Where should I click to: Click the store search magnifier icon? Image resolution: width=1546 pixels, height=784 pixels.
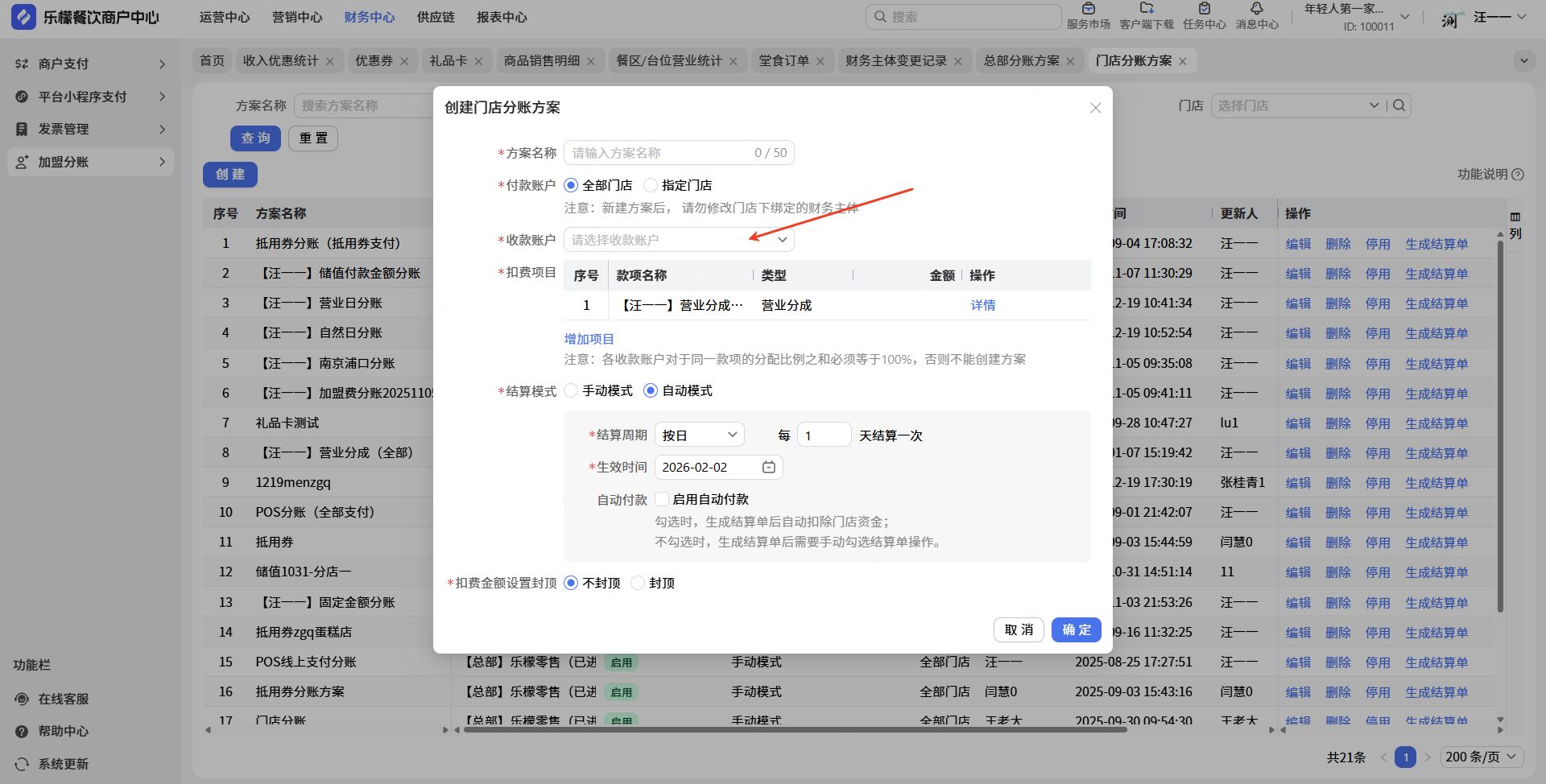point(1399,105)
